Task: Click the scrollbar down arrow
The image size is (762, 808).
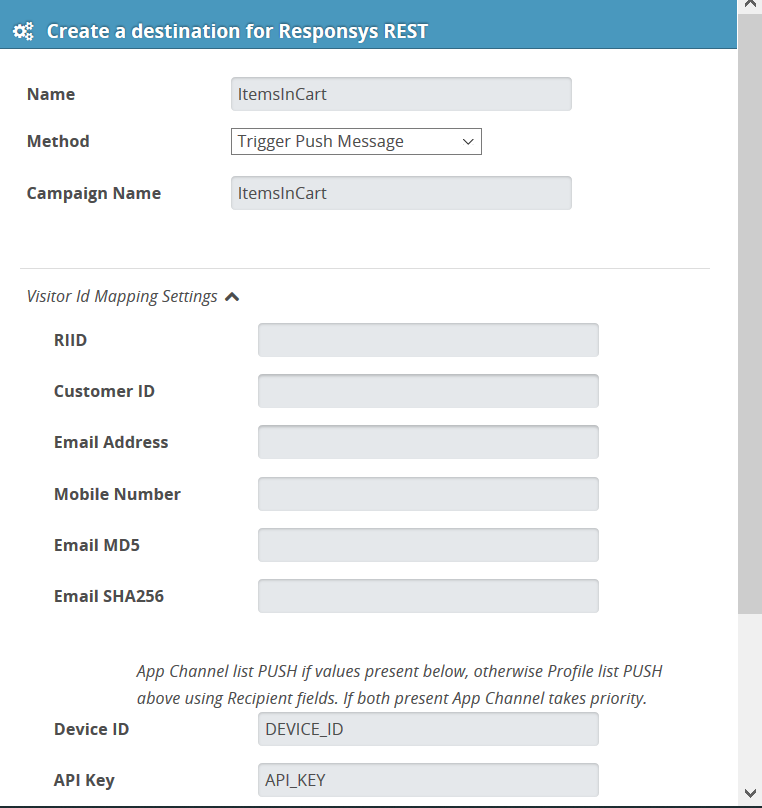Action: click(750, 793)
